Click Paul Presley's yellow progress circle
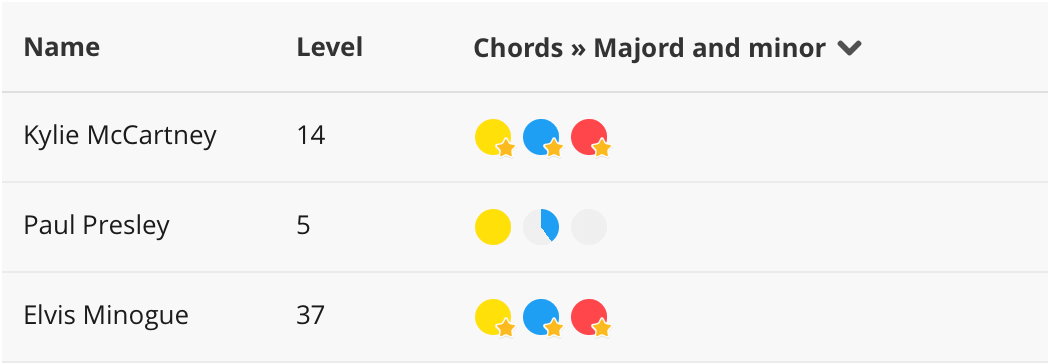The height and width of the screenshot is (363, 1050). coord(493,226)
